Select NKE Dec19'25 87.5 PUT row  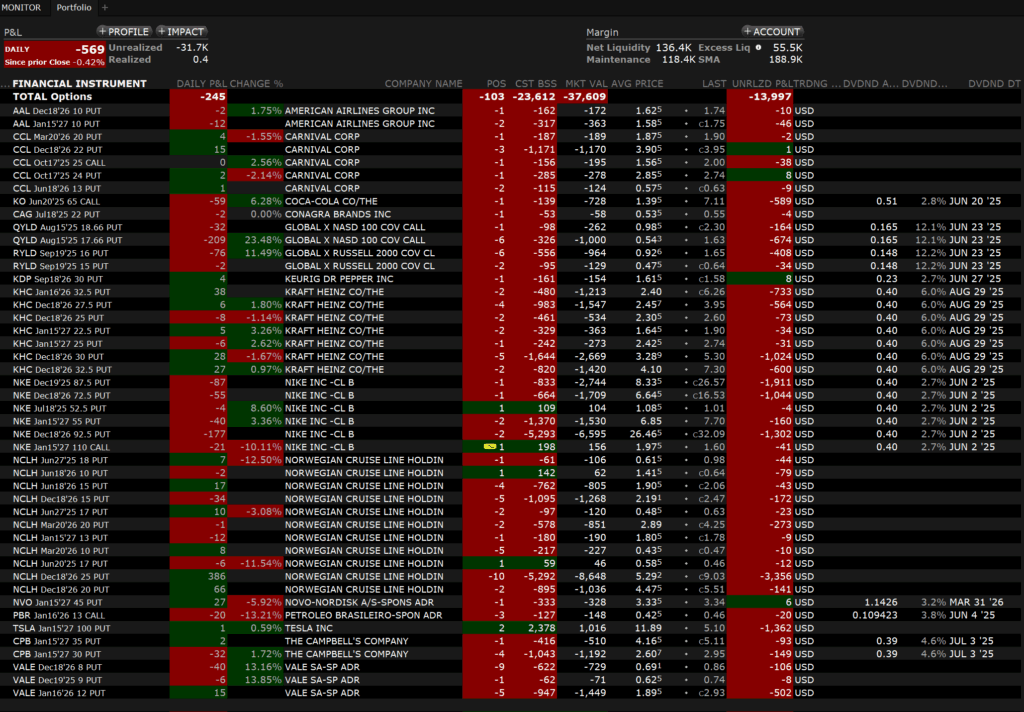(511, 382)
